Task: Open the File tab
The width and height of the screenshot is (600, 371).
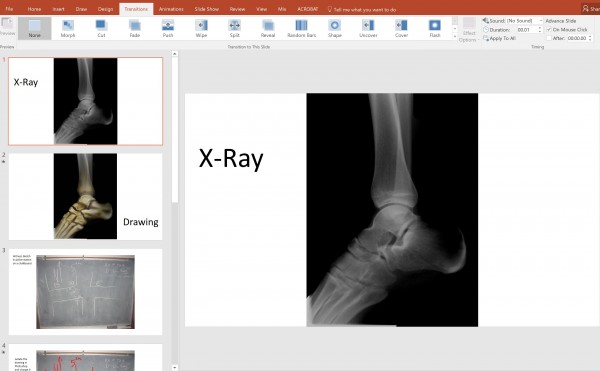Action: (x=9, y=9)
